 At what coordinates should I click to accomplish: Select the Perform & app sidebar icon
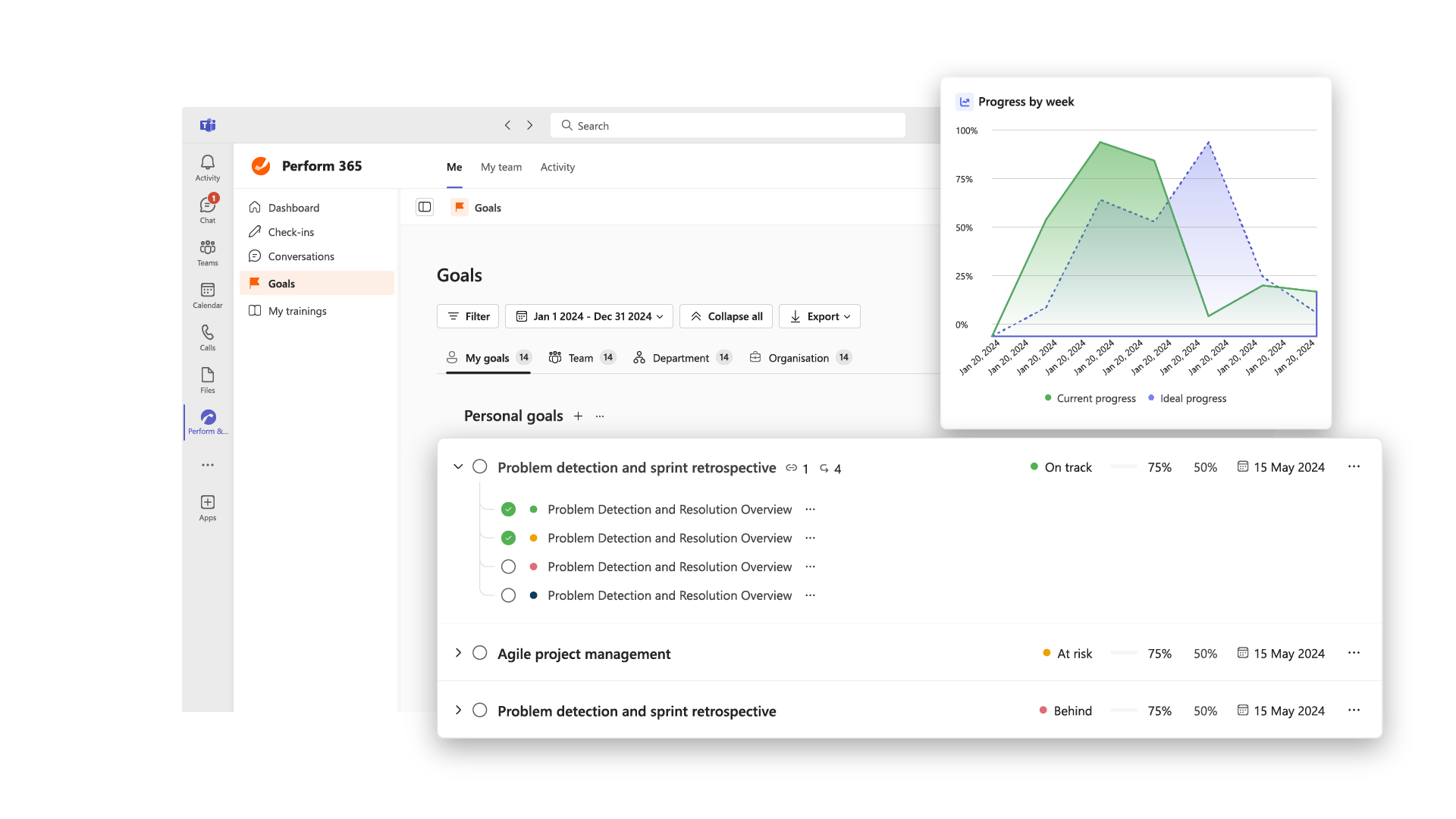(x=208, y=422)
